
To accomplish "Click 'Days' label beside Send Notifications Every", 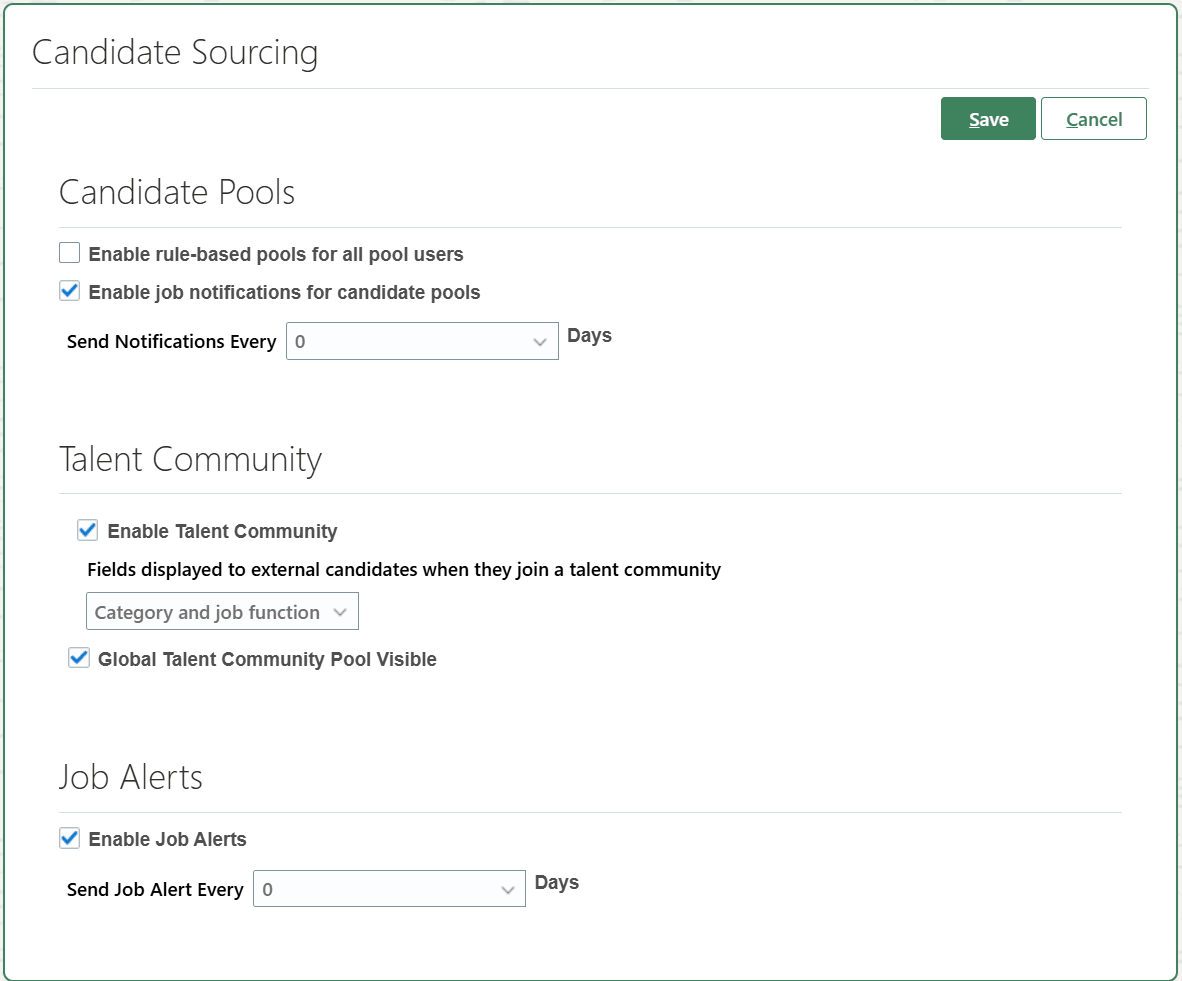I will 589,336.
